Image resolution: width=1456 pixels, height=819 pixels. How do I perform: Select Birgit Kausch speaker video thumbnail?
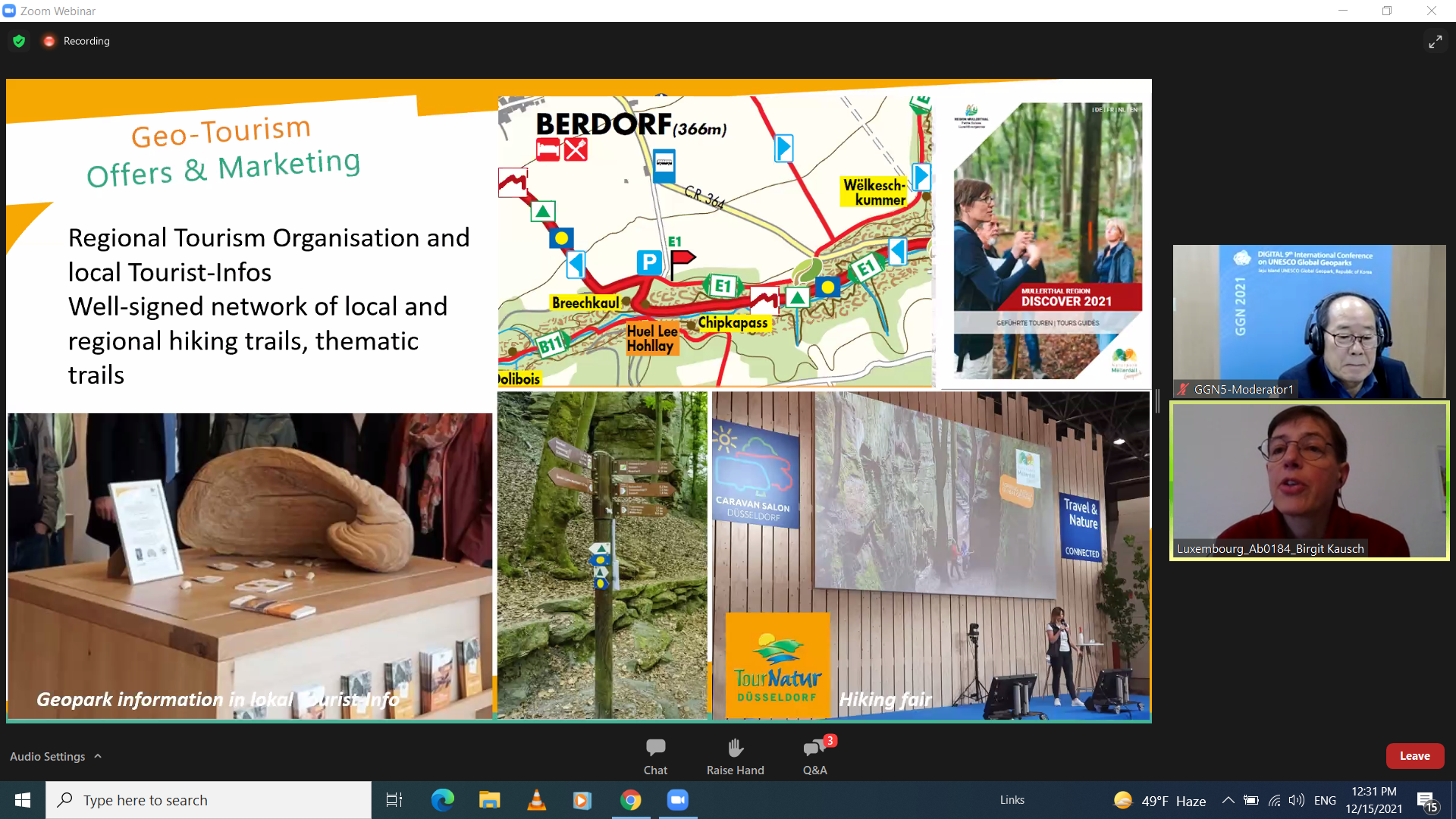click(x=1309, y=481)
